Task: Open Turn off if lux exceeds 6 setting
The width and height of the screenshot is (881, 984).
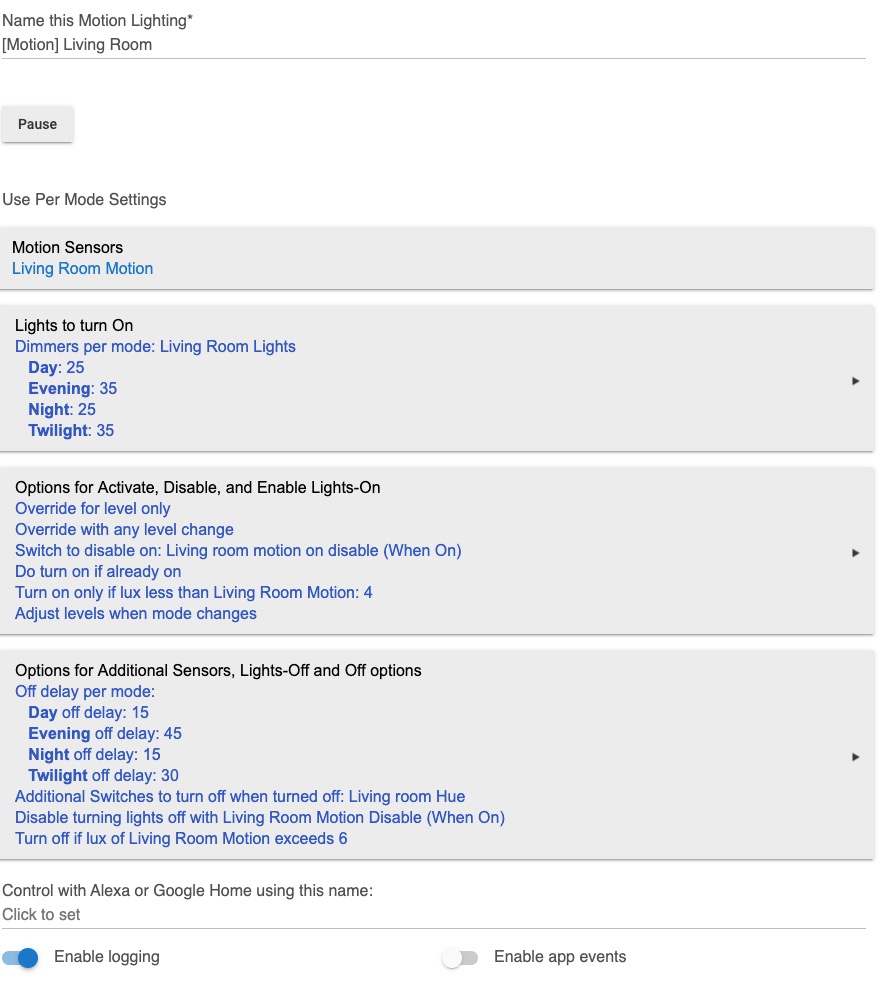Action: (181, 838)
